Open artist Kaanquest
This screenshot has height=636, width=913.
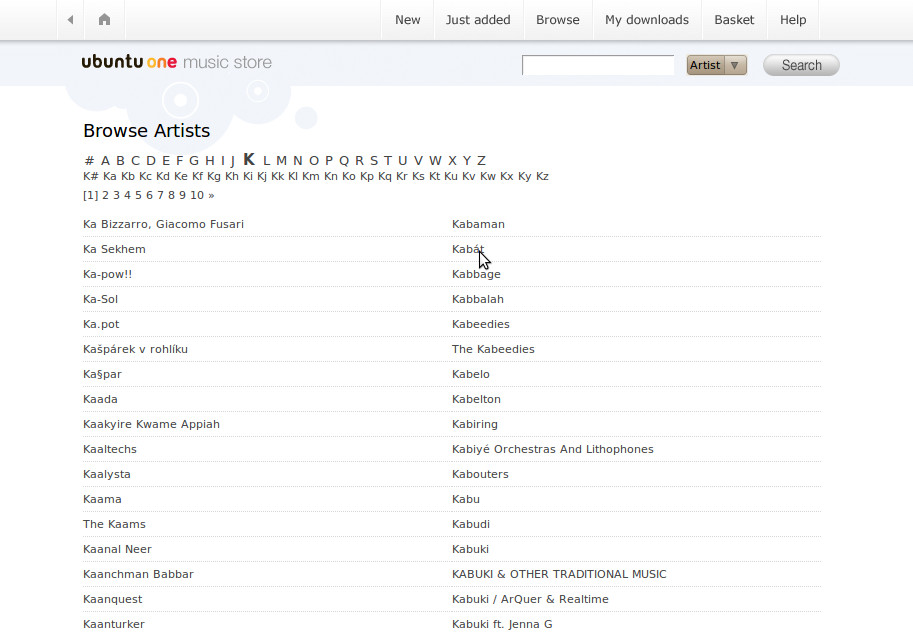(113, 600)
